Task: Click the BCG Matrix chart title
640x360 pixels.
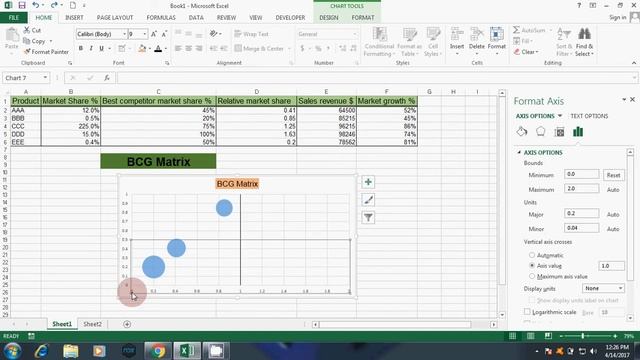Action: click(x=237, y=184)
